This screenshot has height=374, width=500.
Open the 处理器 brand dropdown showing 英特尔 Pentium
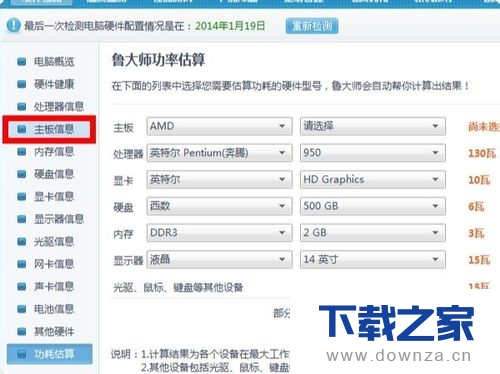[219, 153]
